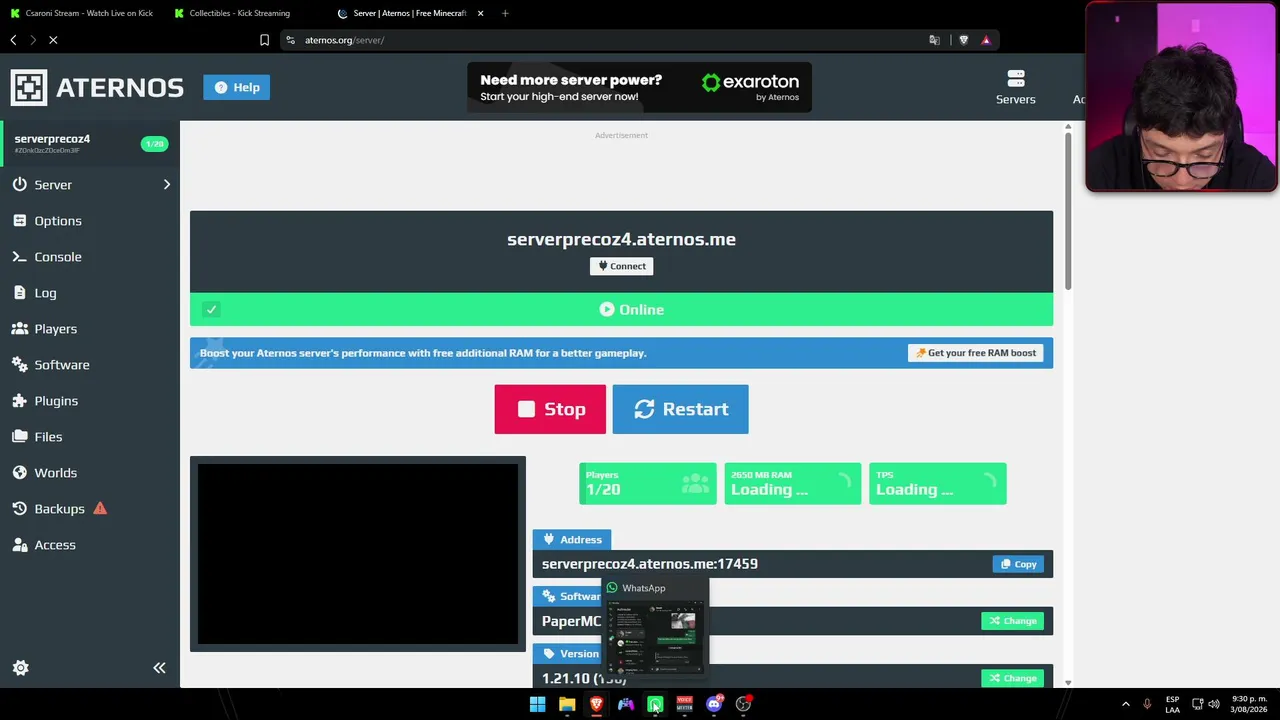Open WhatsApp from the taskbar

[x=655, y=704]
